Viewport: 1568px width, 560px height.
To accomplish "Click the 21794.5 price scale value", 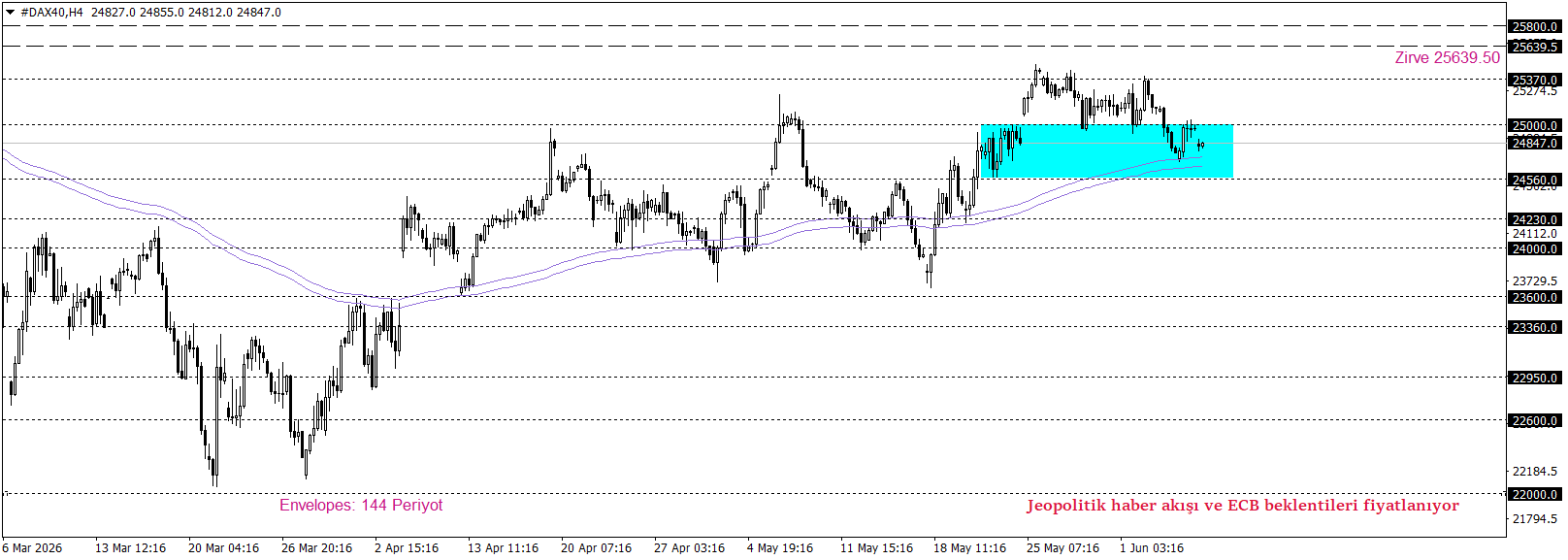I will click(1535, 519).
